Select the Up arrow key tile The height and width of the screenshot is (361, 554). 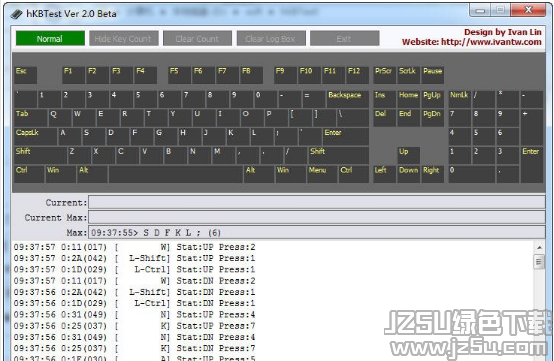tap(408, 155)
